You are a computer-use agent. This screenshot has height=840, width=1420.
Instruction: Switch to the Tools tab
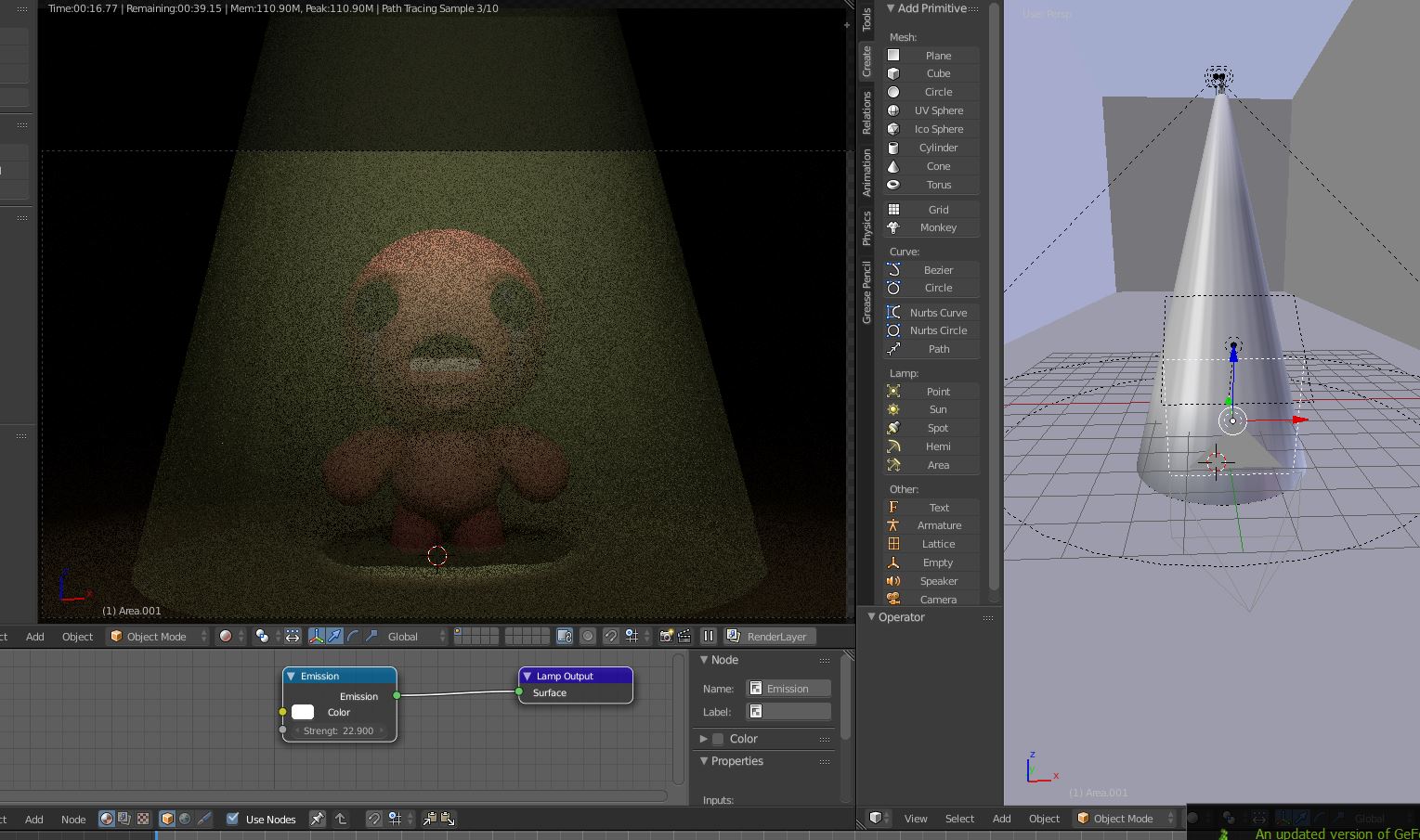point(866,19)
